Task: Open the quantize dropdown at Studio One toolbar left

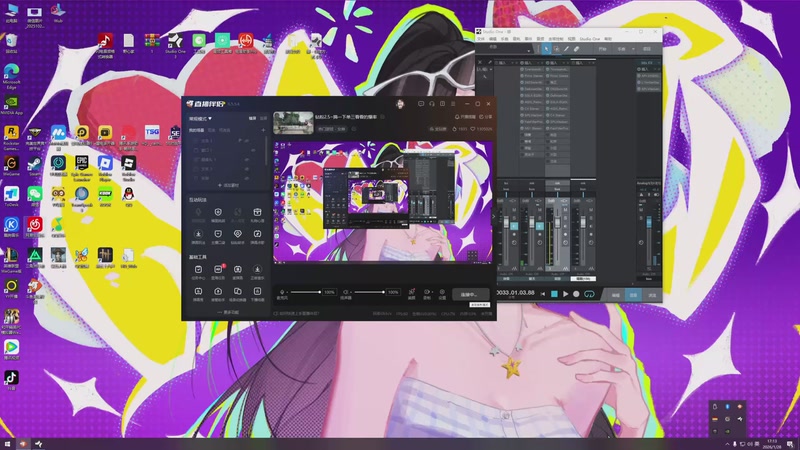Action: pyautogui.click(x=529, y=51)
